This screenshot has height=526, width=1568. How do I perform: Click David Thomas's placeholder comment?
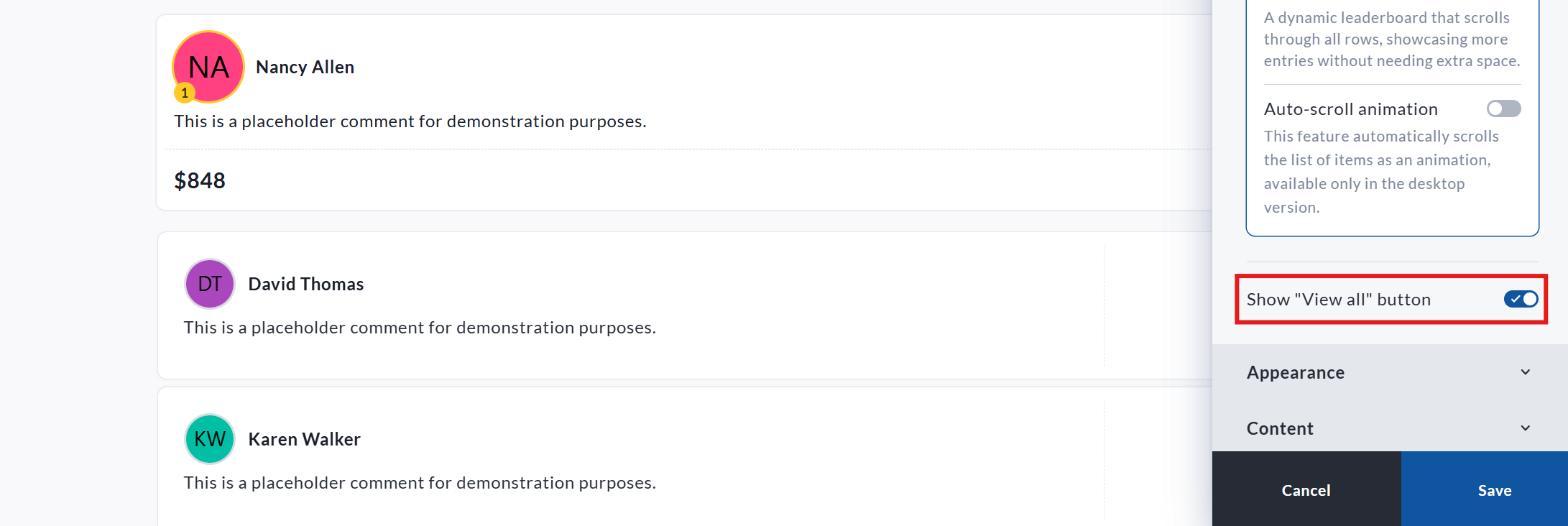tap(420, 328)
